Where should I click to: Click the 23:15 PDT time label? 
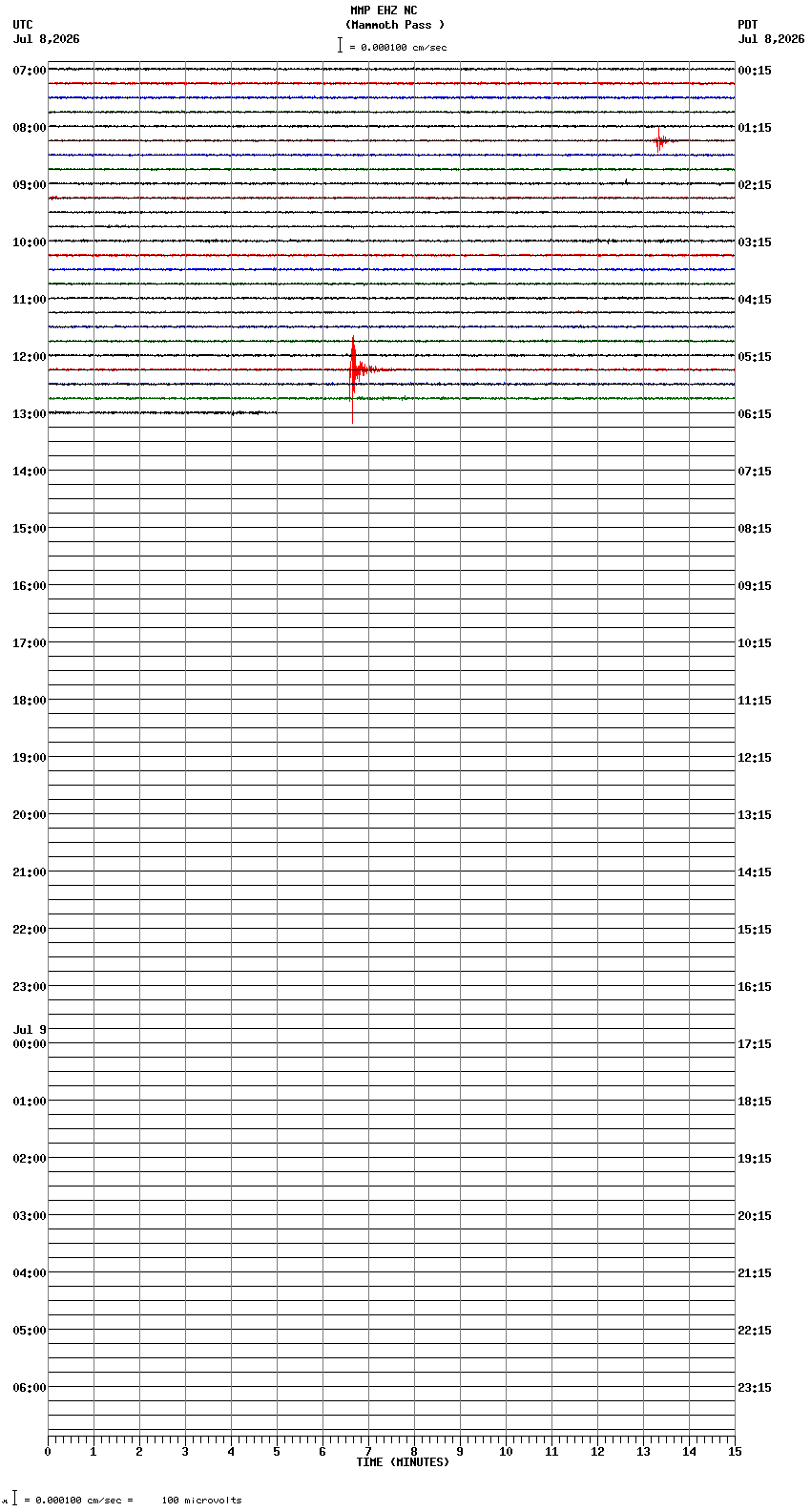755,1388
